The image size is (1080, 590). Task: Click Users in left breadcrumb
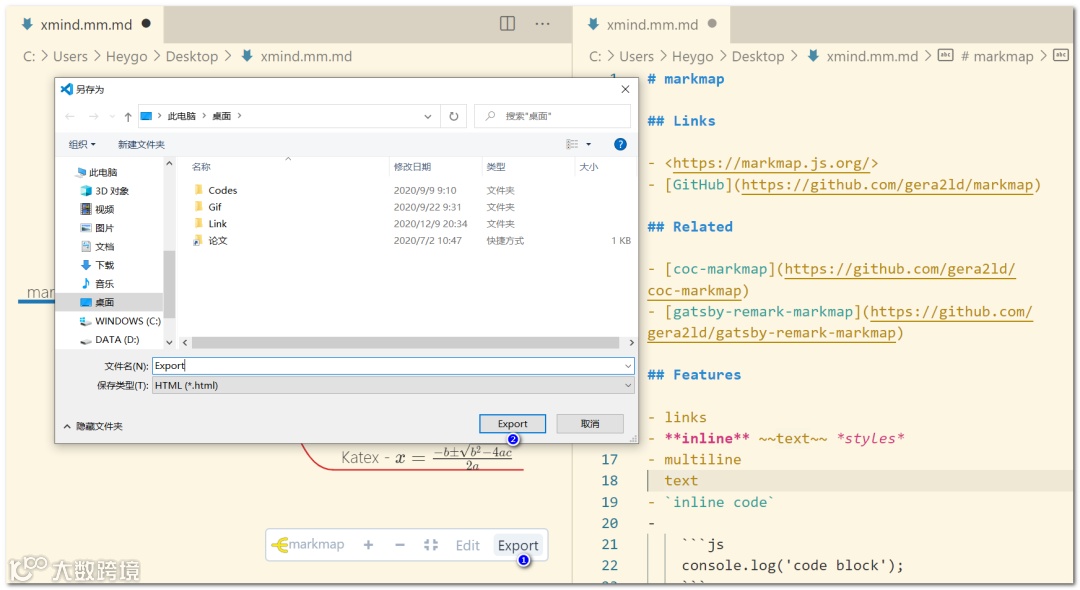[x=70, y=56]
